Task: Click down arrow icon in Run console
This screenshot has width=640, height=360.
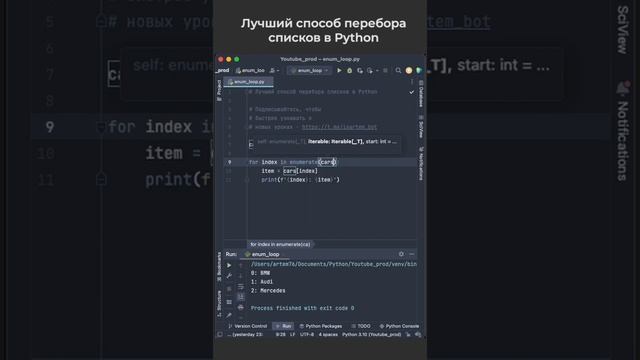Action: (x=241, y=276)
